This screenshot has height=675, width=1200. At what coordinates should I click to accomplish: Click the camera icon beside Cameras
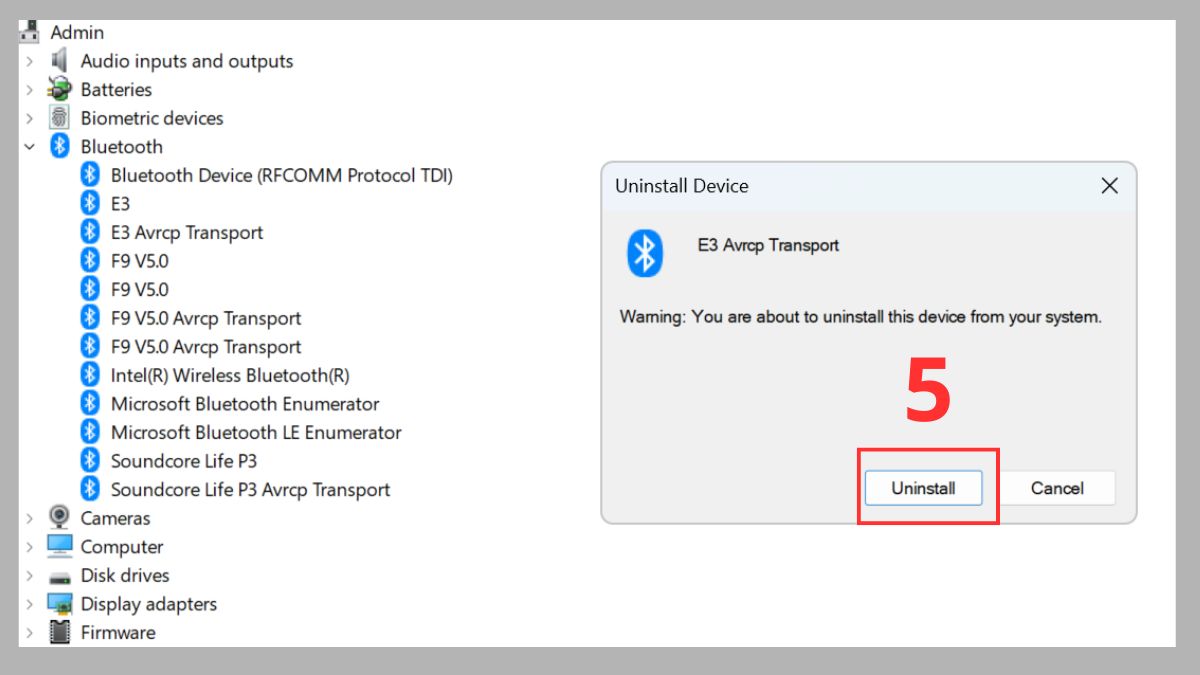[58, 518]
